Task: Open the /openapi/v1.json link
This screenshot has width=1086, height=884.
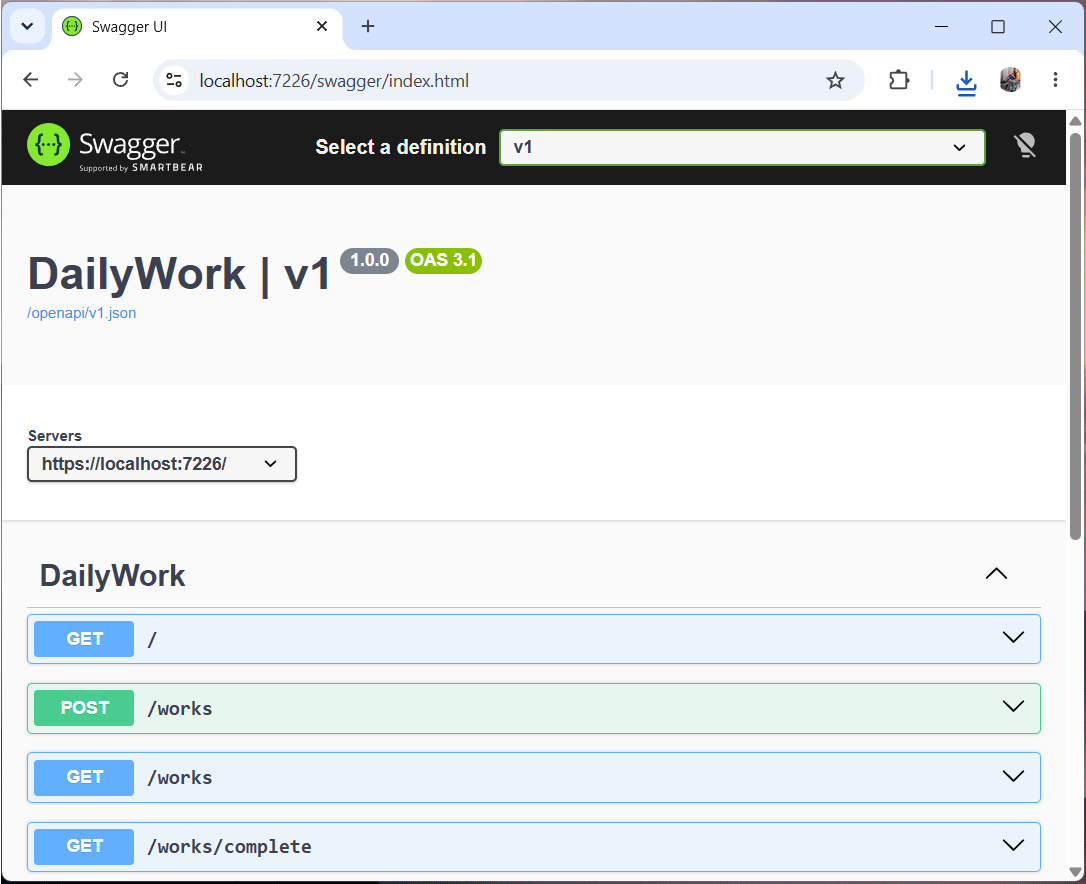Action: point(82,313)
